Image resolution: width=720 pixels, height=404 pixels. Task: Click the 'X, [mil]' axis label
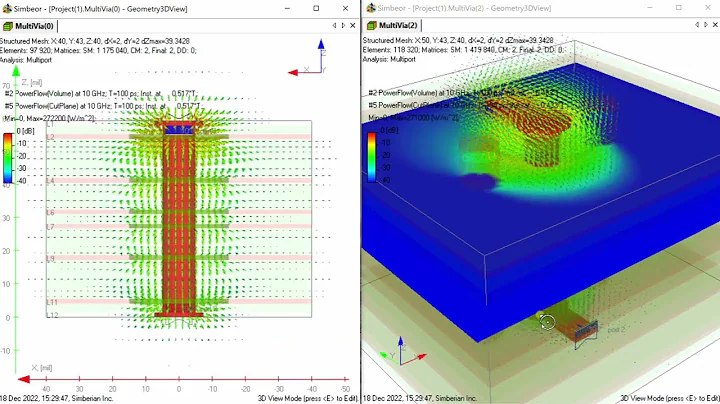[x=42, y=368]
